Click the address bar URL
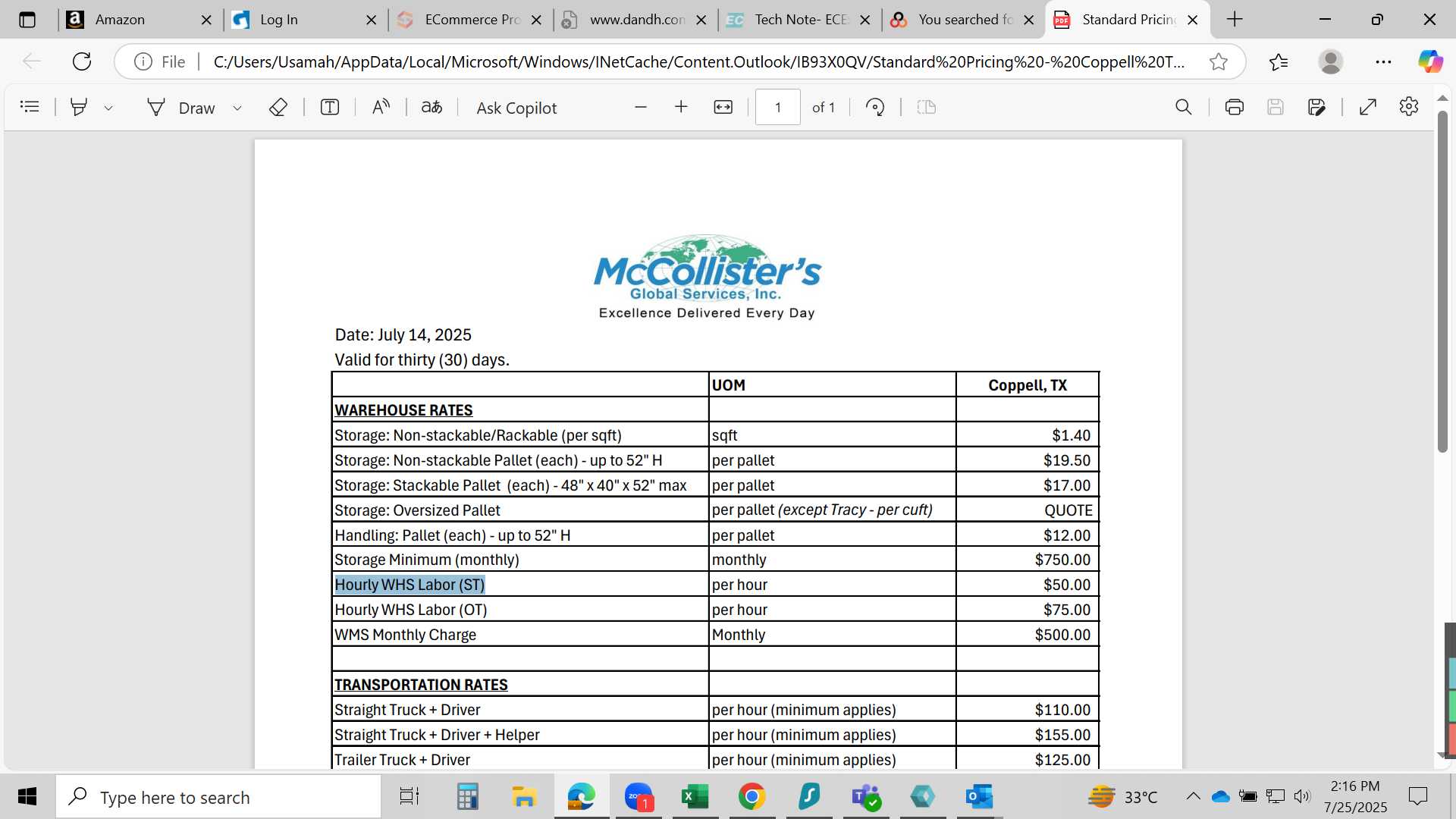Screen dimensions: 1456x819 pos(698,61)
